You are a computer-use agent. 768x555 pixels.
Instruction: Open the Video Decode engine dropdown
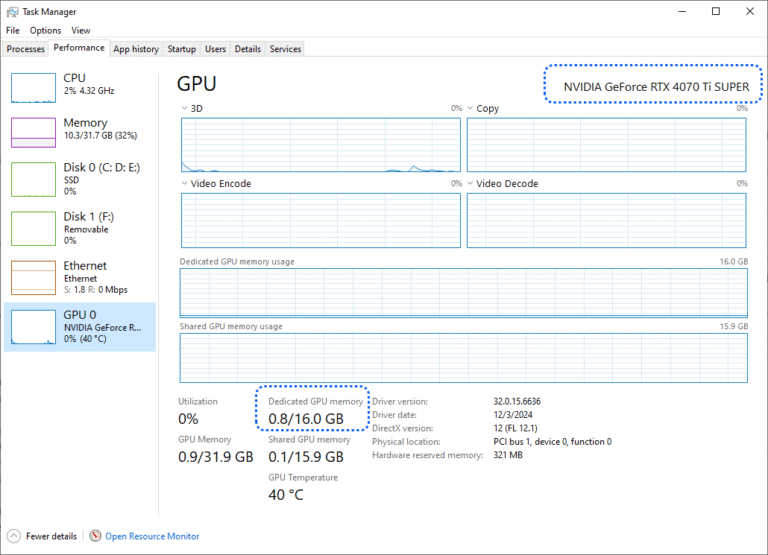point(470,183)
